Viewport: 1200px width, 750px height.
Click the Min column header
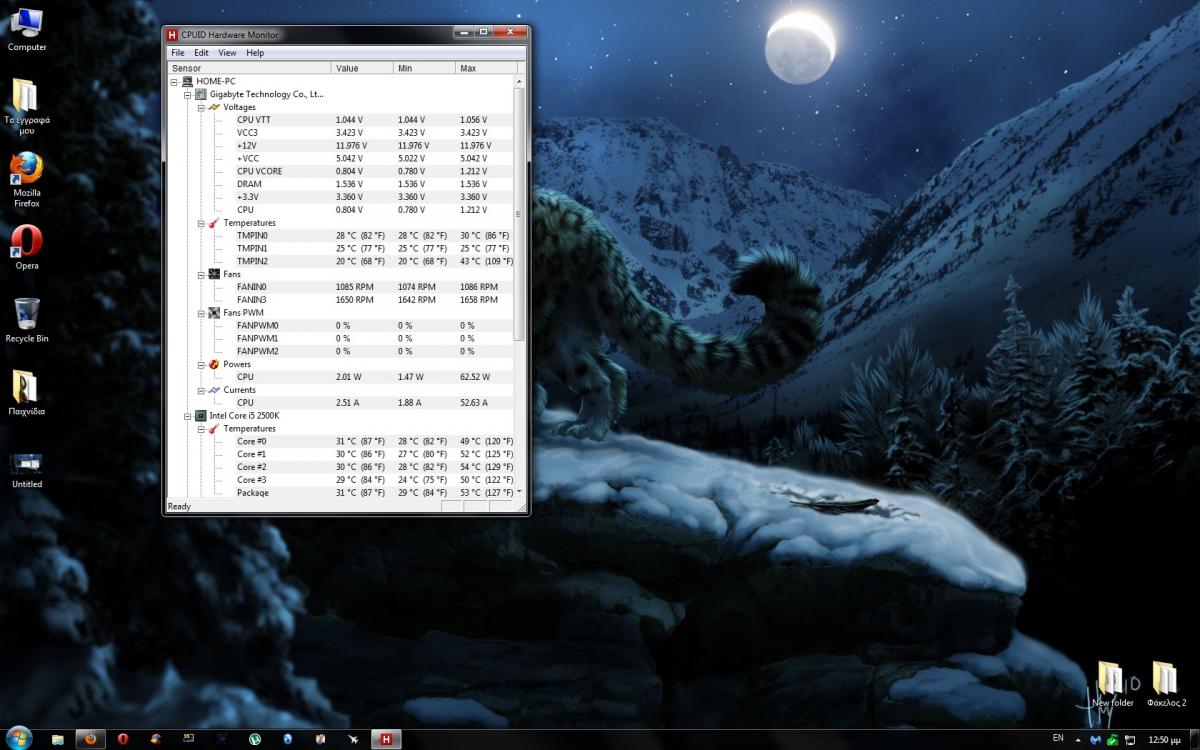pyautogui.click(x=424, y=68)
